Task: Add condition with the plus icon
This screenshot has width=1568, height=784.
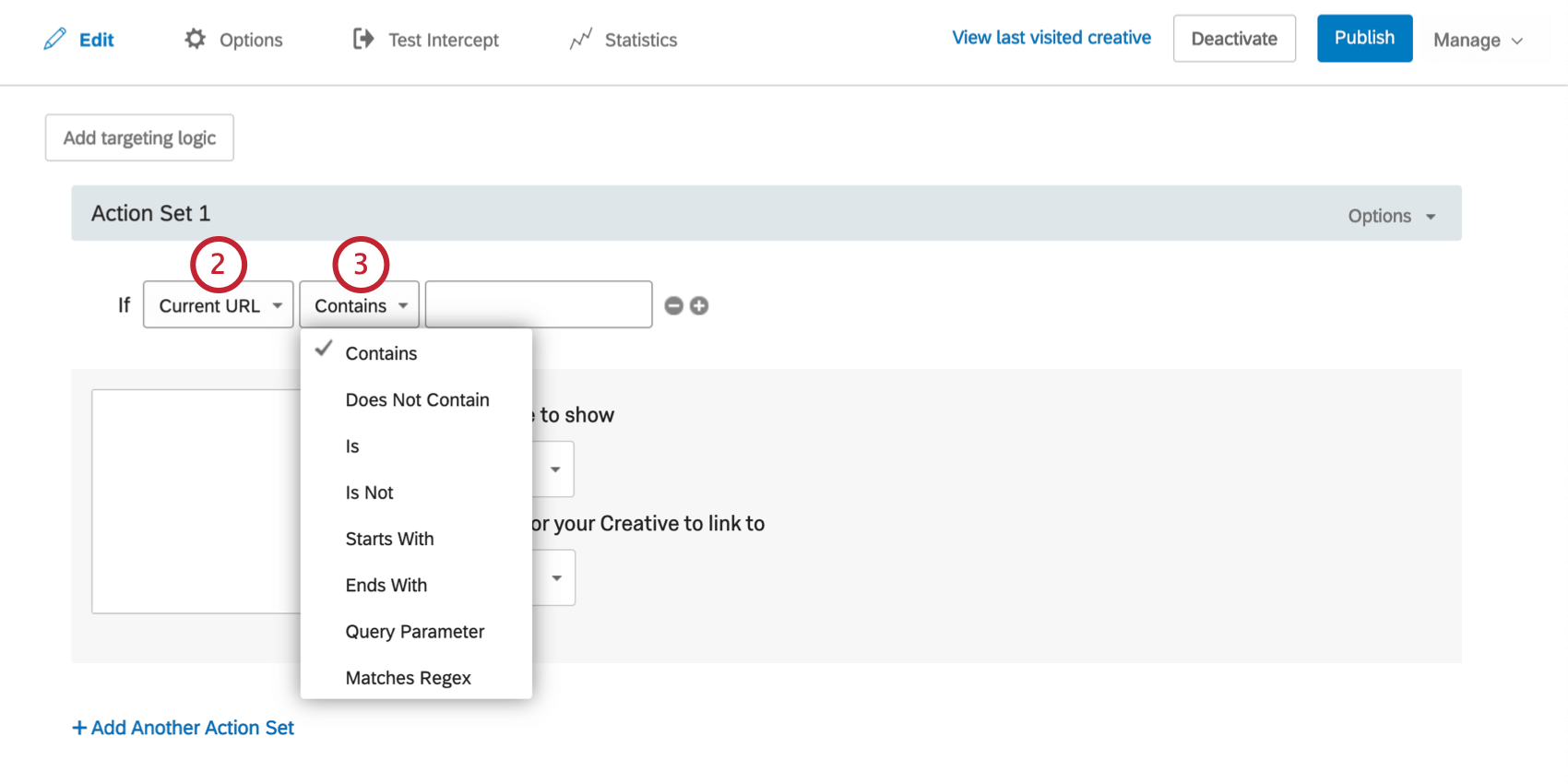Action: [x=699, y=305]
